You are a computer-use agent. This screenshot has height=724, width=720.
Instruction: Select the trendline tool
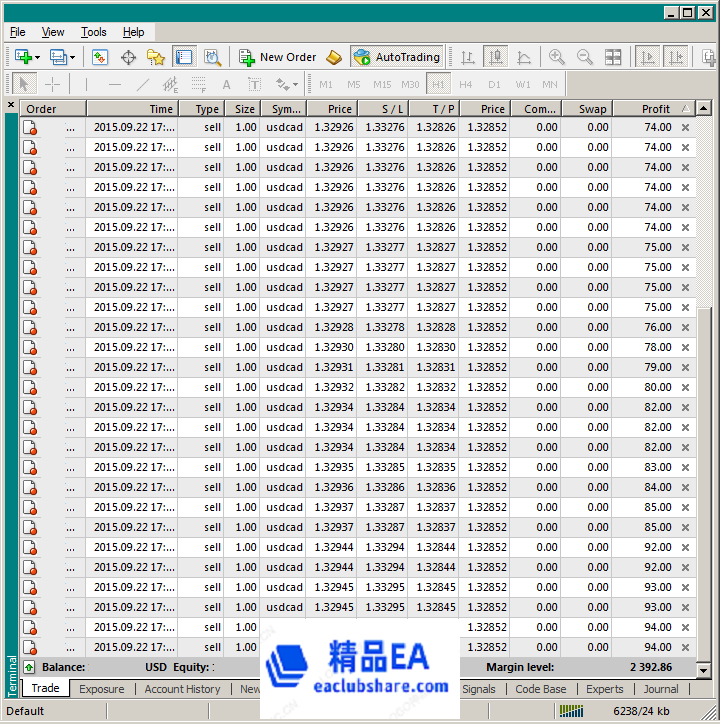[x=143, y=84]
